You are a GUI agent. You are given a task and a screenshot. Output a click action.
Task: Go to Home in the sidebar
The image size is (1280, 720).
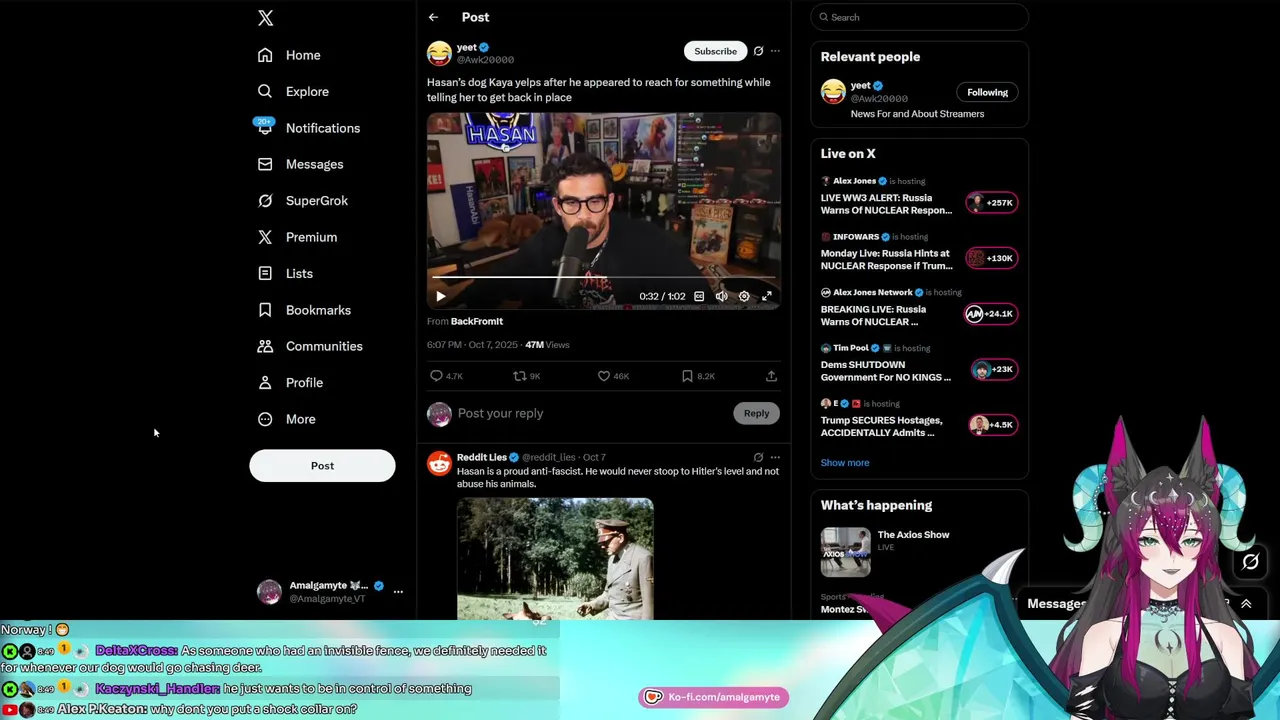tap(289, 55)
